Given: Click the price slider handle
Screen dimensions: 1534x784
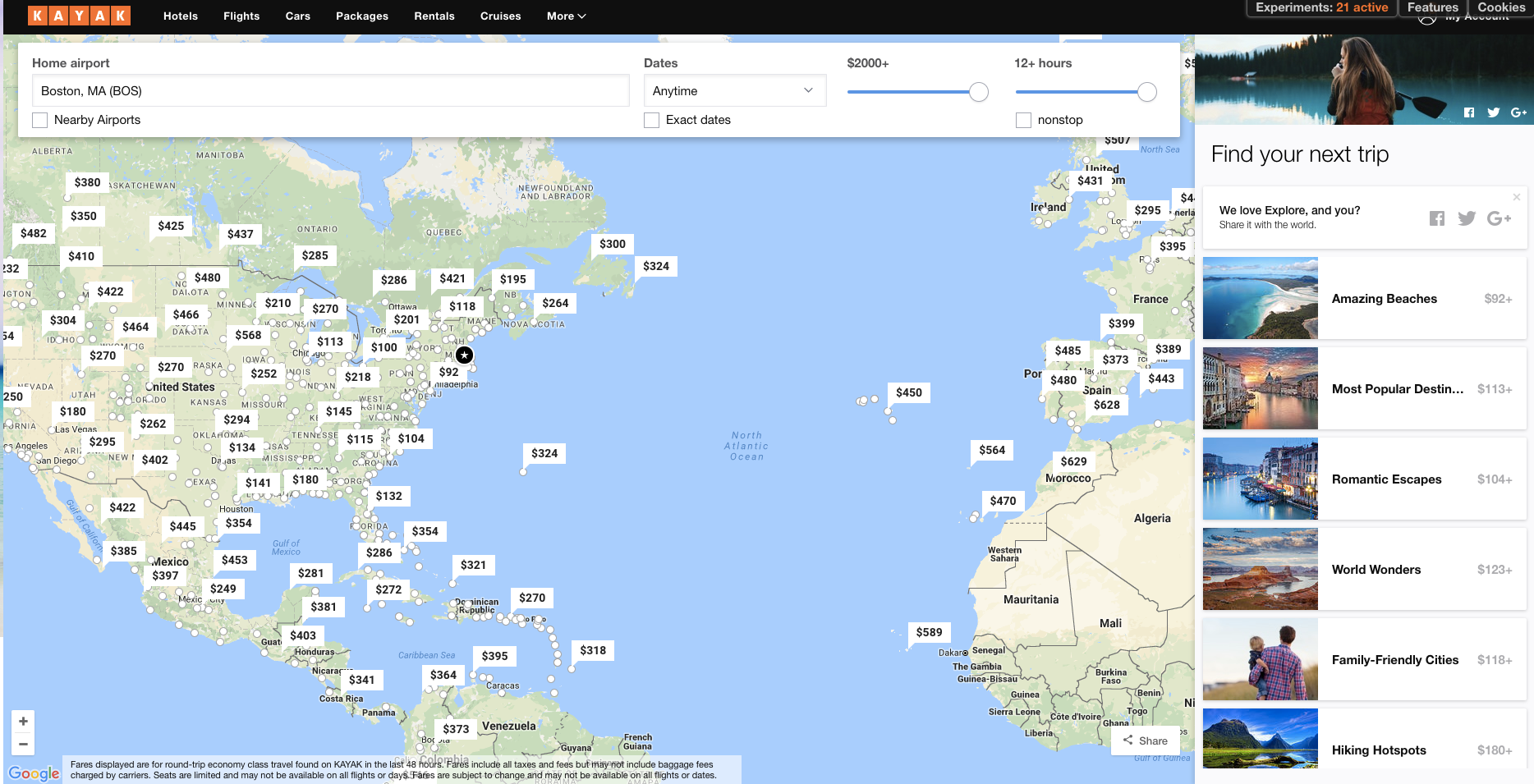Looking at the screenshot, I should pos(979,92).
